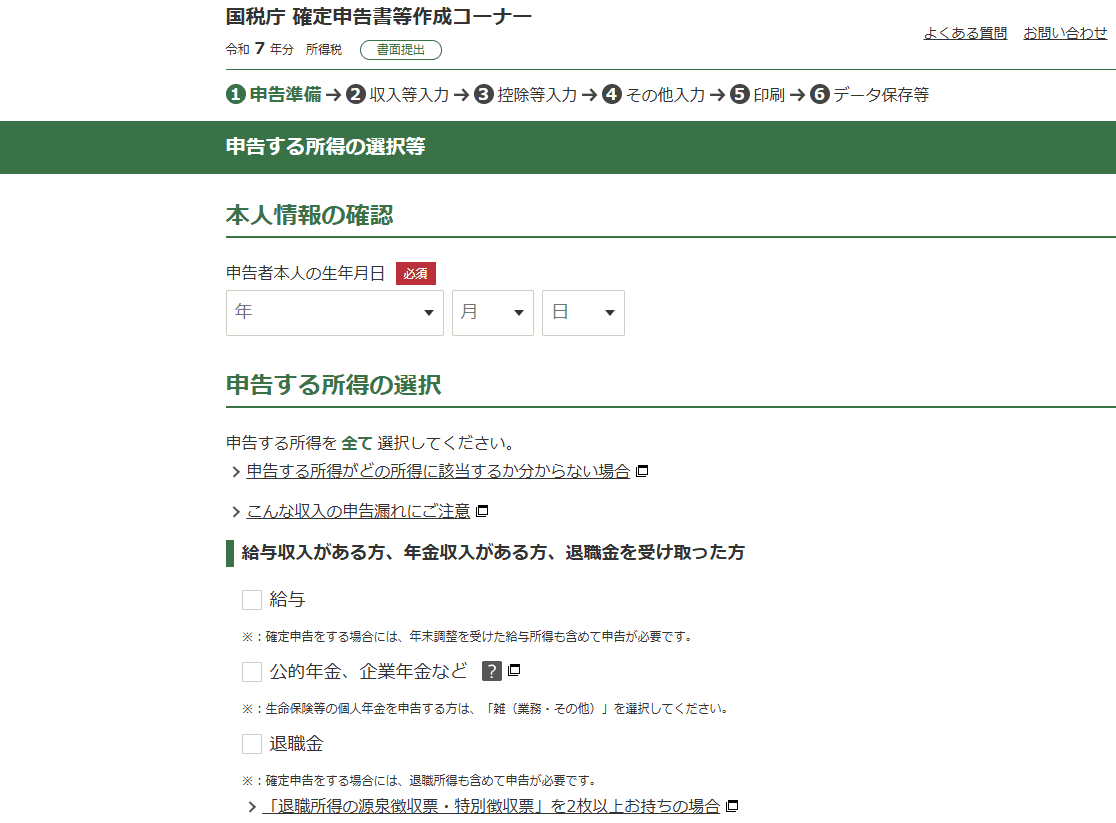Image resolution: width=1116 pixels, height=823 pixels.
Task: Check the 給与 checkbox
Action: [252, 600]
